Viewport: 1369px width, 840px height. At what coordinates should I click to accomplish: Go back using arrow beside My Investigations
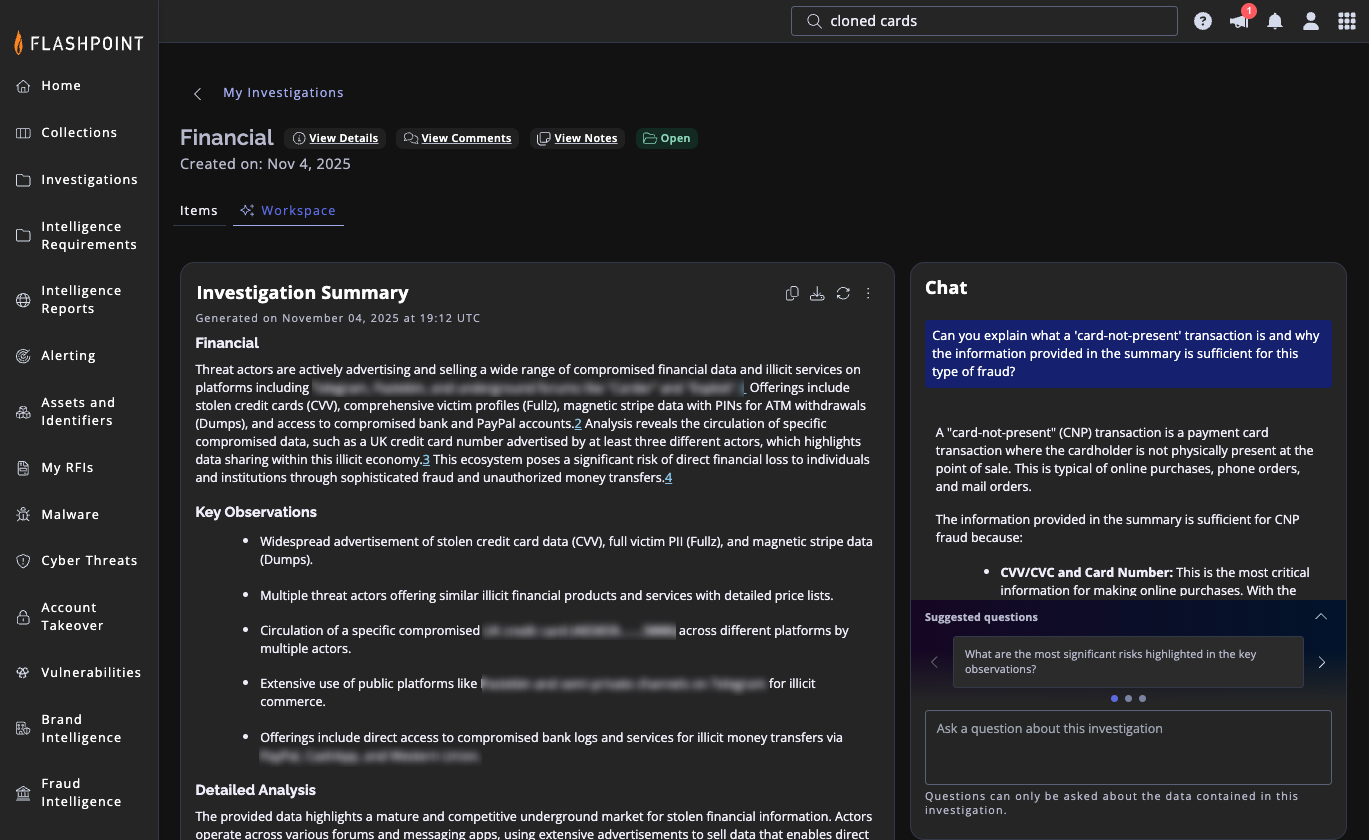coord(197,93)
